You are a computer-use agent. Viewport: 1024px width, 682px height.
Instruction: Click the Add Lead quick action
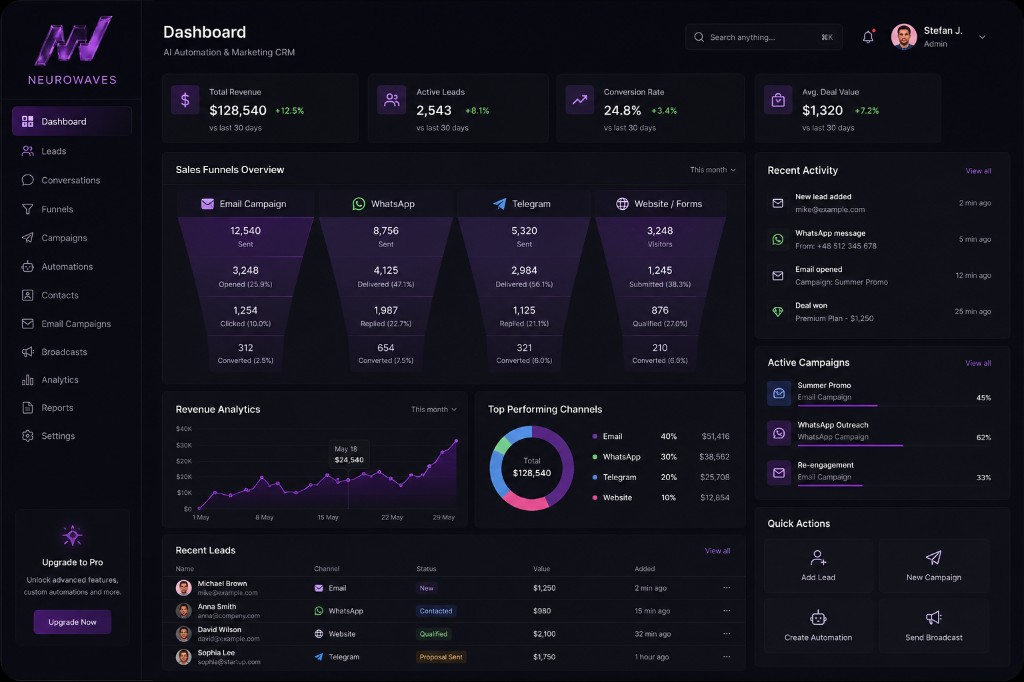click(818, 566)
